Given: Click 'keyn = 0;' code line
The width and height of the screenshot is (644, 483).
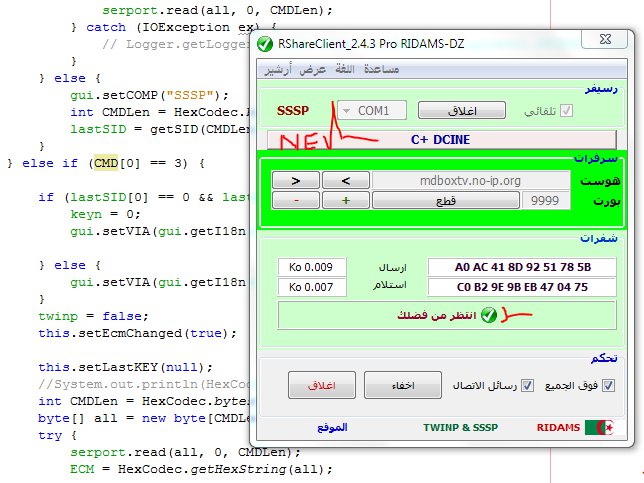Looking at the screenshot, I should 105,214.
